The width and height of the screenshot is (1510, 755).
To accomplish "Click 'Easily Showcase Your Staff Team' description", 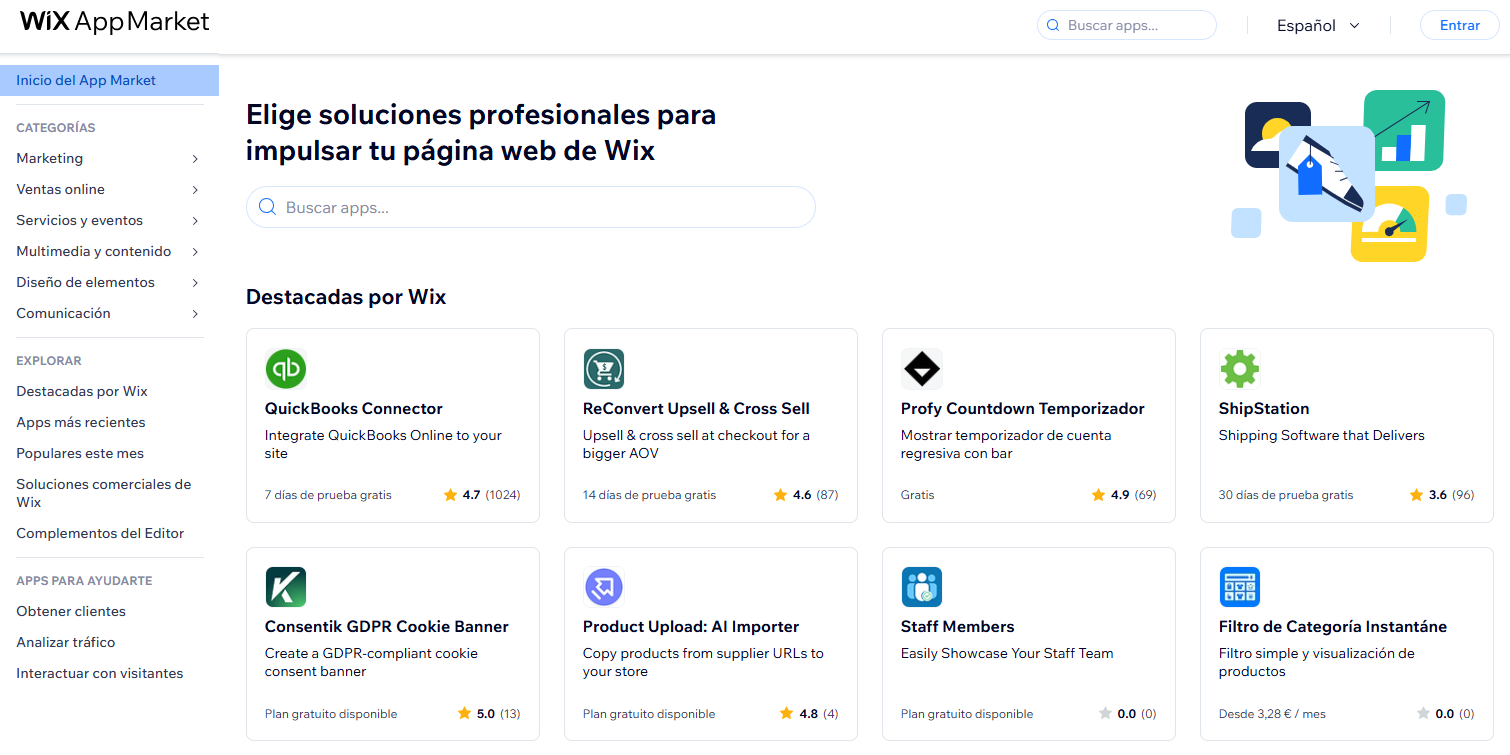I will [1007, 653].
